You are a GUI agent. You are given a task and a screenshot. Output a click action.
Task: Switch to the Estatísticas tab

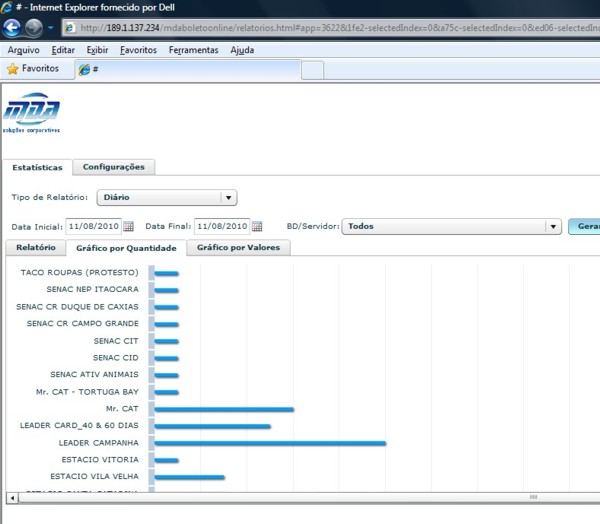pos(37,168)
